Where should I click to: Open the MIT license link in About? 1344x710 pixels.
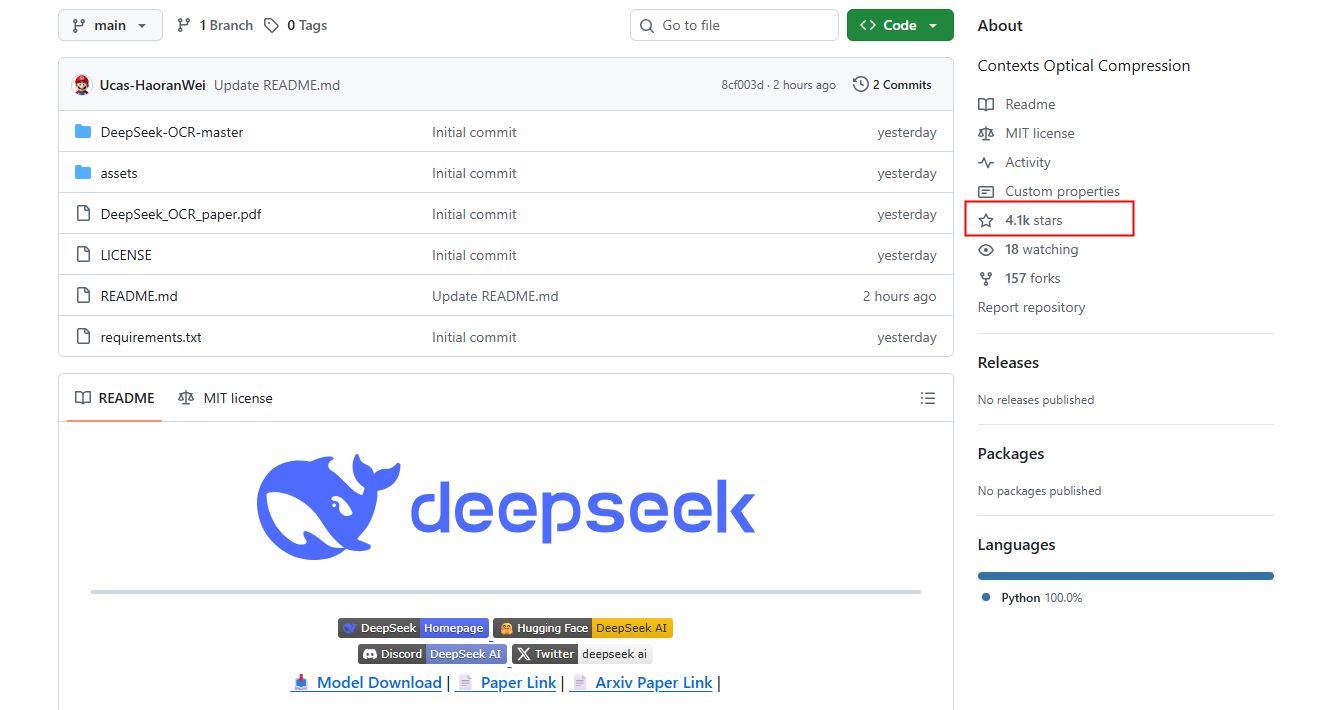pyautogui.click(x=1040, y=133)
